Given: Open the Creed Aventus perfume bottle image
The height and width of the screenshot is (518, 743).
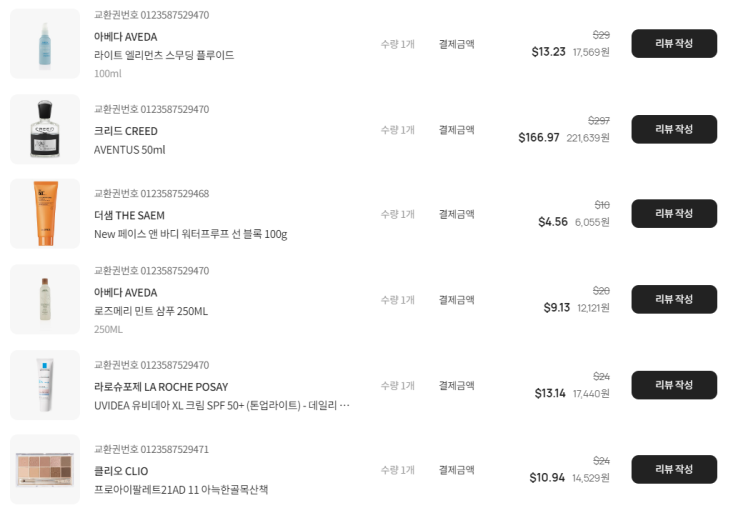Looking at the screenshot, I should coord(45,129).
